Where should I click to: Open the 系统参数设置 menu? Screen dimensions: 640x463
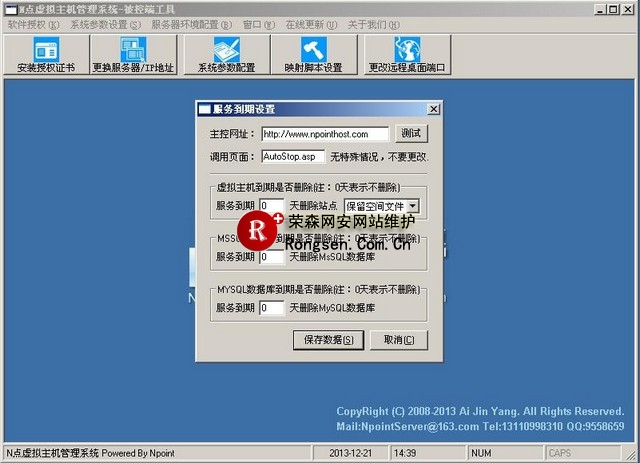point(104,24)
